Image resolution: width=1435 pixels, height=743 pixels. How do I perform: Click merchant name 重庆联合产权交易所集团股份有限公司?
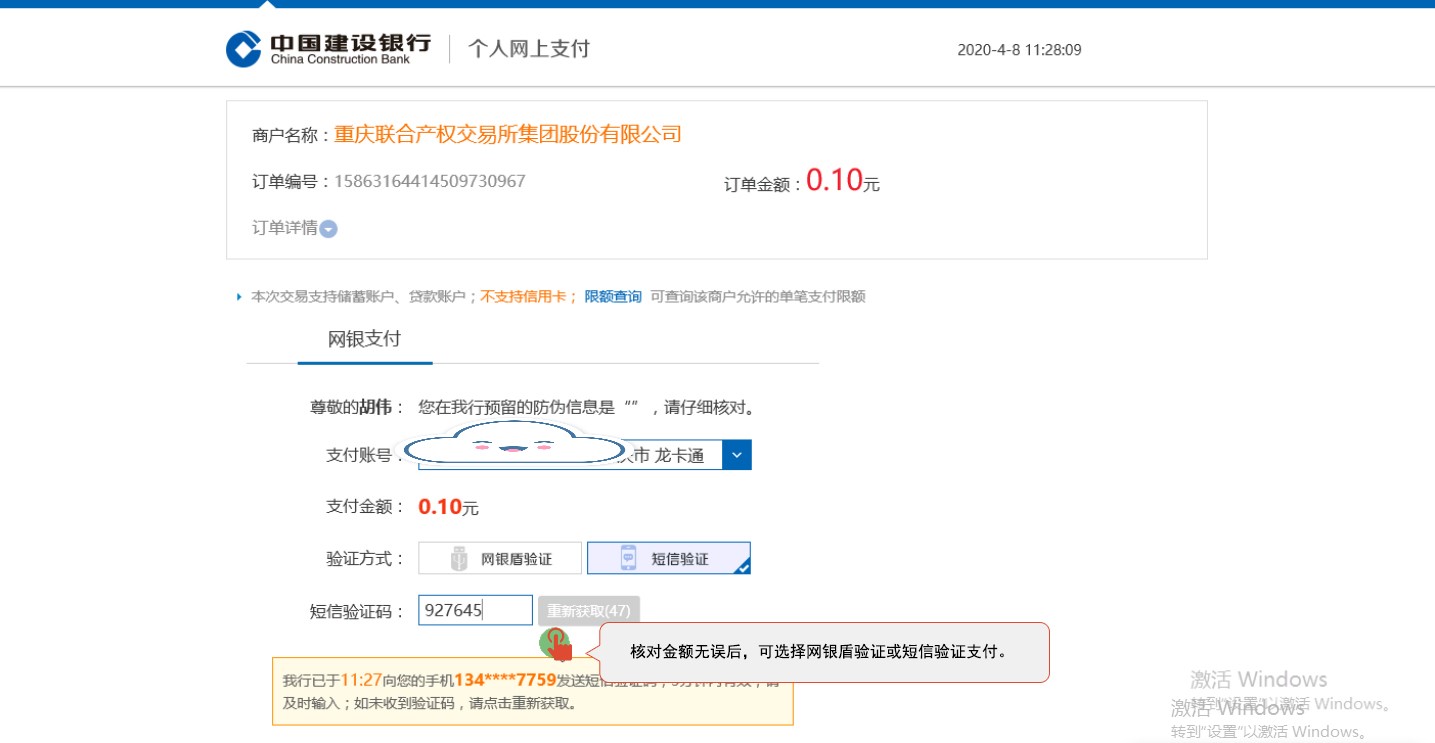tap(508, 134)
